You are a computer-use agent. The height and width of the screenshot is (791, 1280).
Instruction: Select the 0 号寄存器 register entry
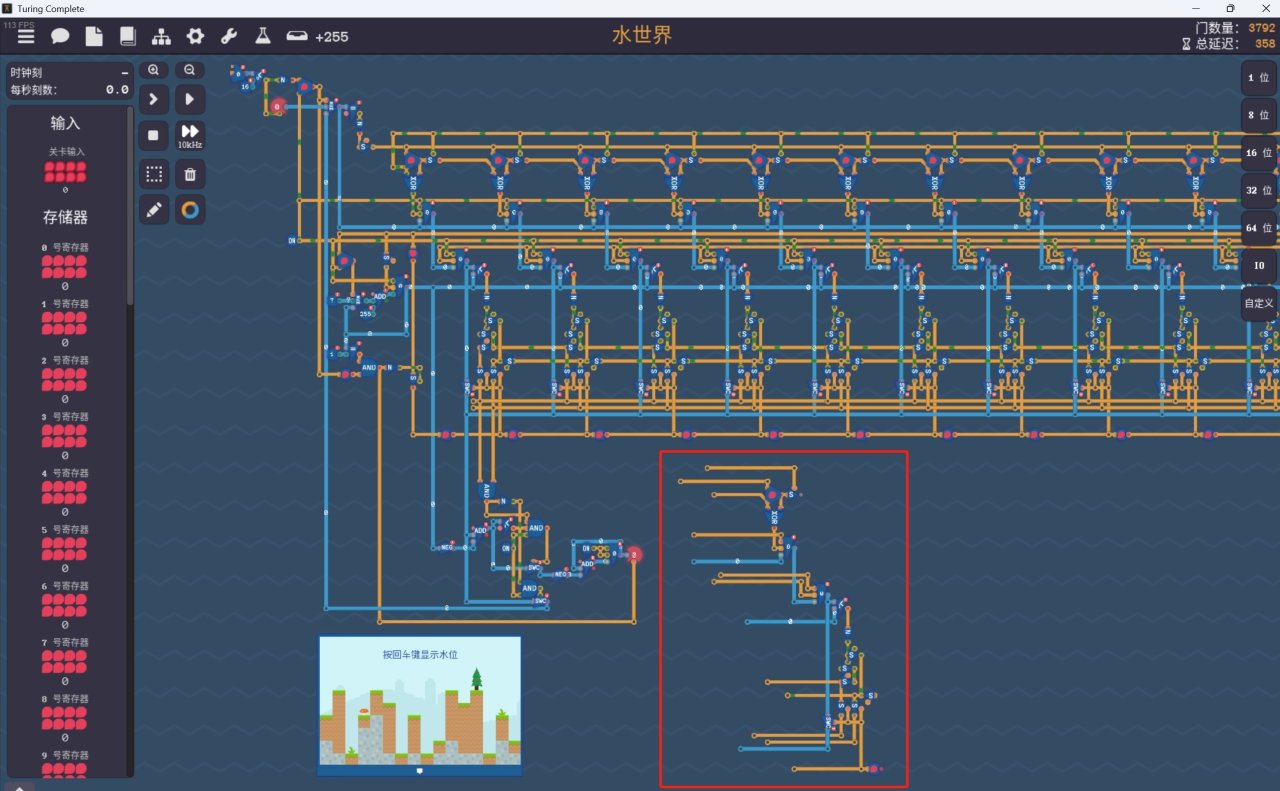click(x=65, y=267)
